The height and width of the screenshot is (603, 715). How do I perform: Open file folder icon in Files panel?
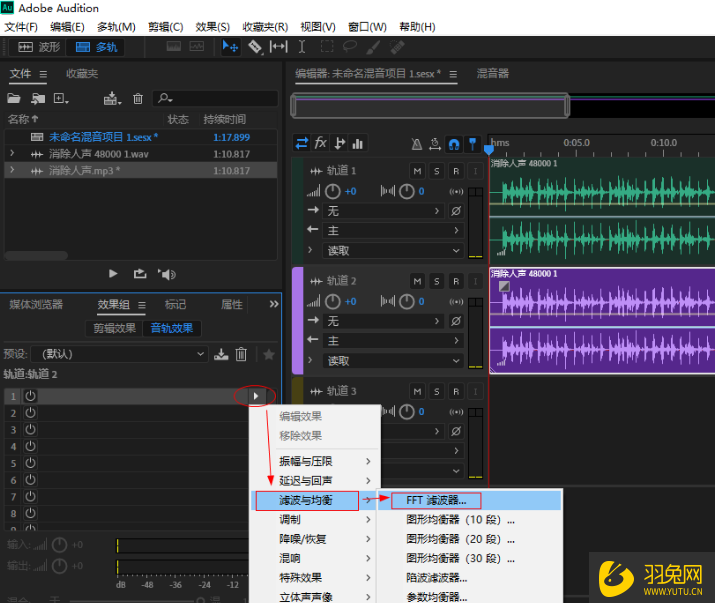[14, 98]
